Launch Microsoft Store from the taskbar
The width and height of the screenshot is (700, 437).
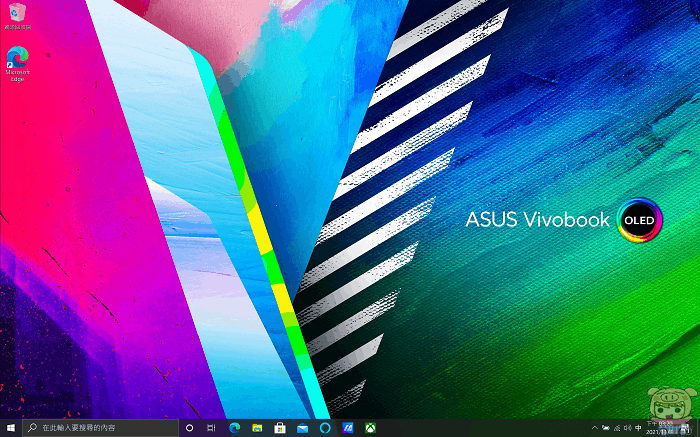pos(280,428)
